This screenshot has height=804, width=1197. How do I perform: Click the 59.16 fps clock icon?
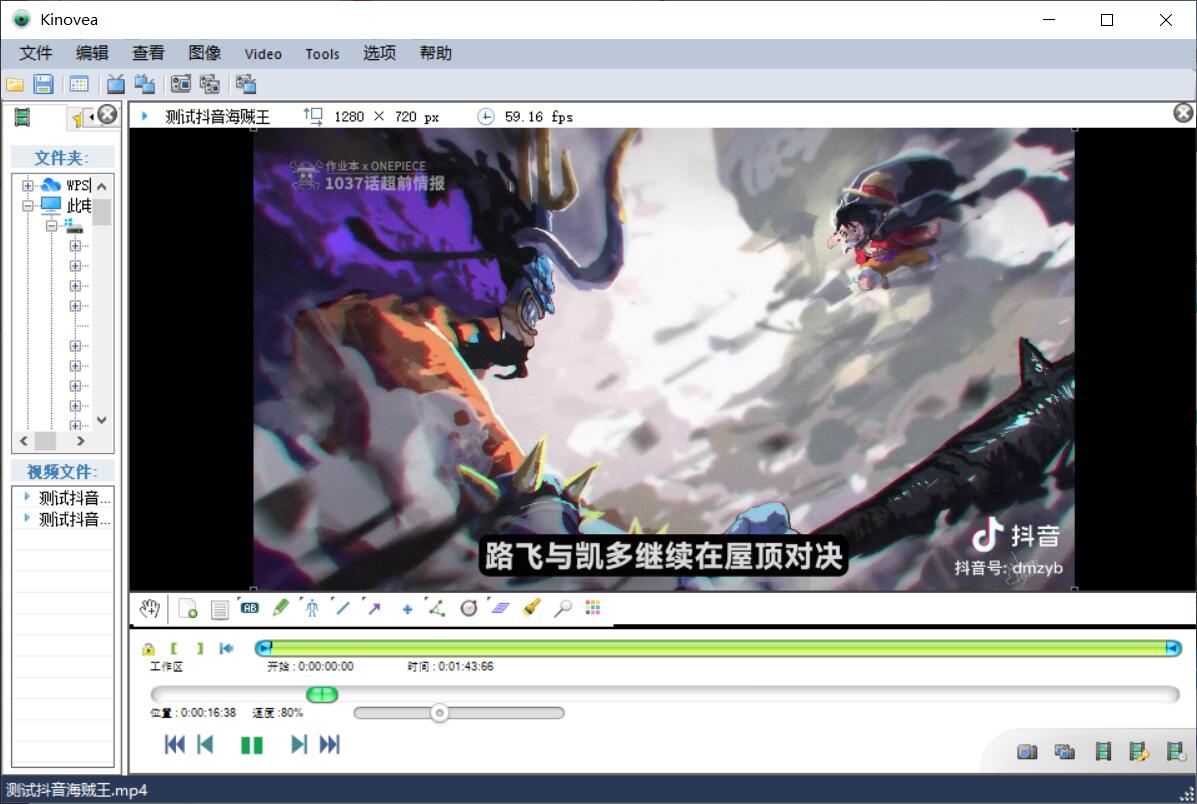(x=486, y=117)
